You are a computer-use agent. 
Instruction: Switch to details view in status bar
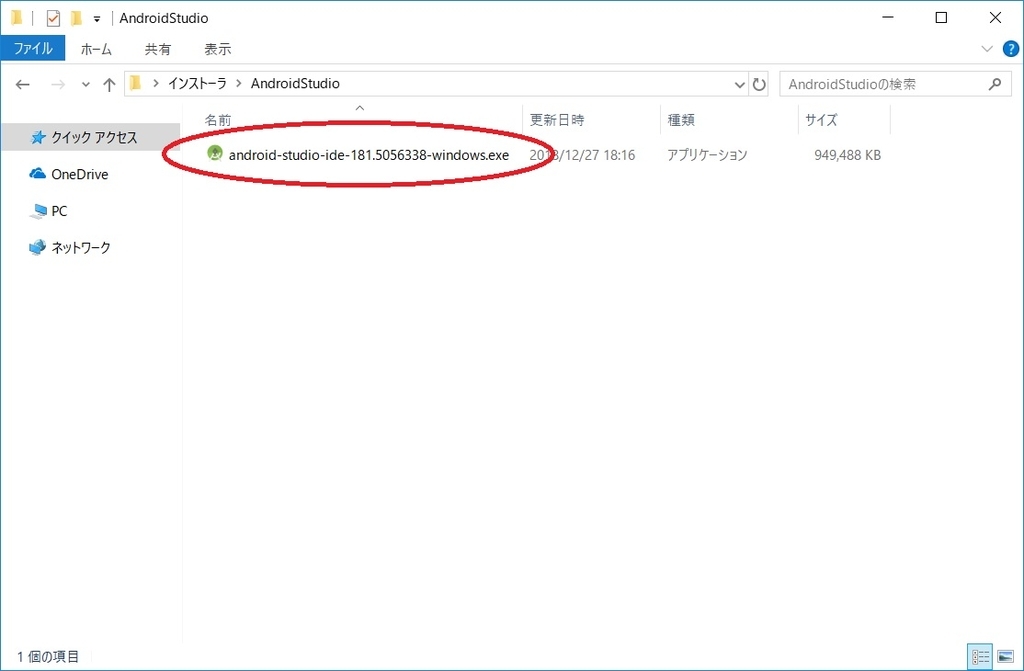[980, 657]
